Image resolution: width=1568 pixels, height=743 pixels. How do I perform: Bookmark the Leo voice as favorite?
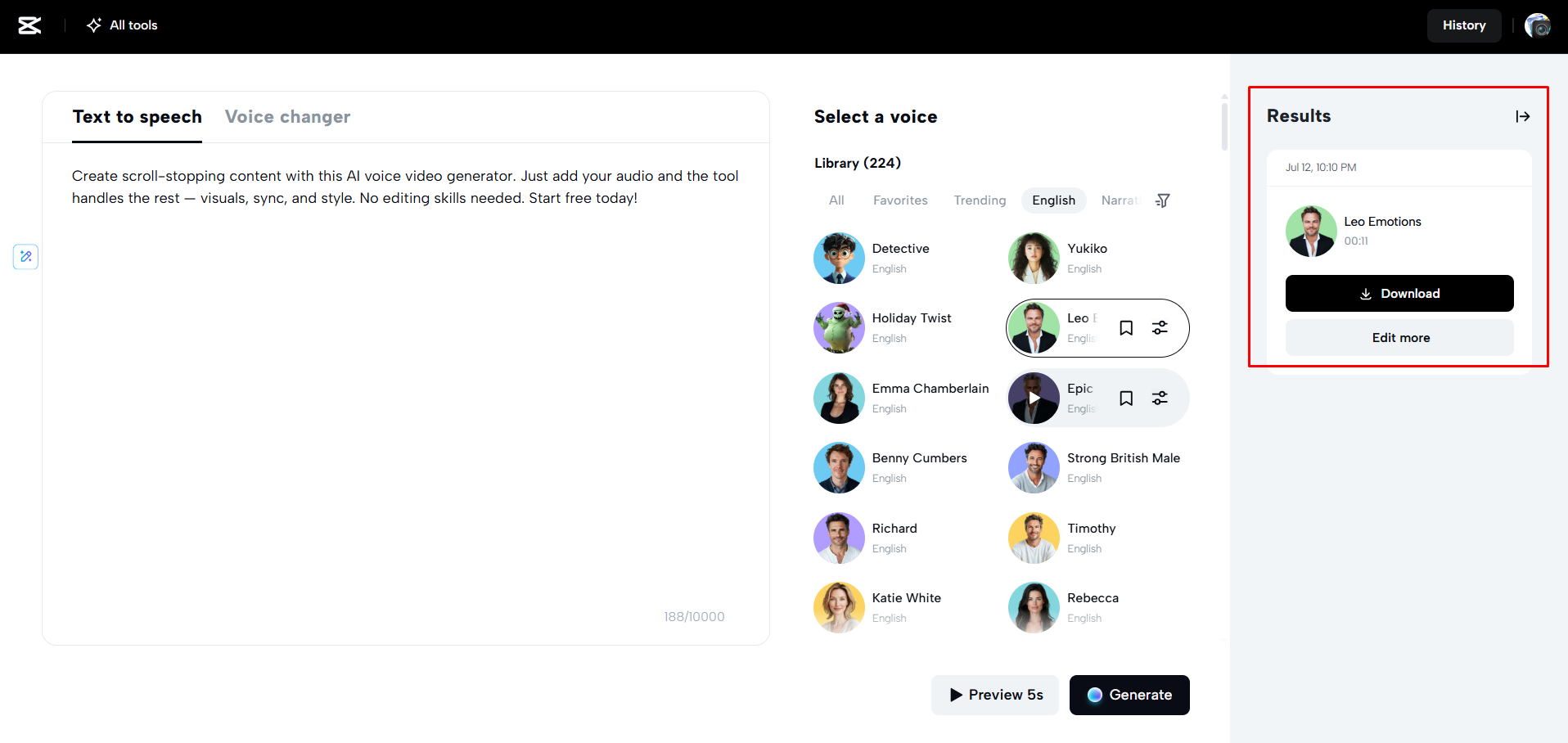[1126, 328]
